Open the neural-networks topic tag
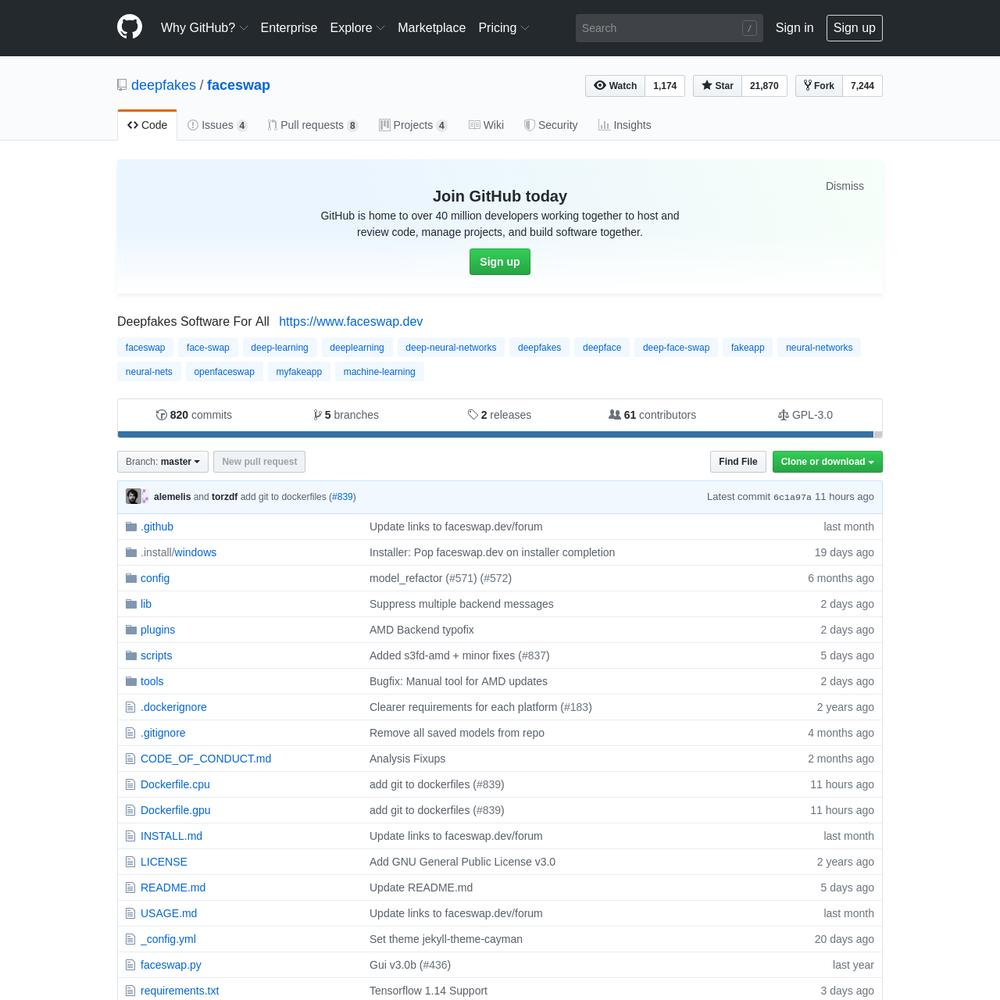Viewport: 1000px width, 1000px height. point(819,348)
